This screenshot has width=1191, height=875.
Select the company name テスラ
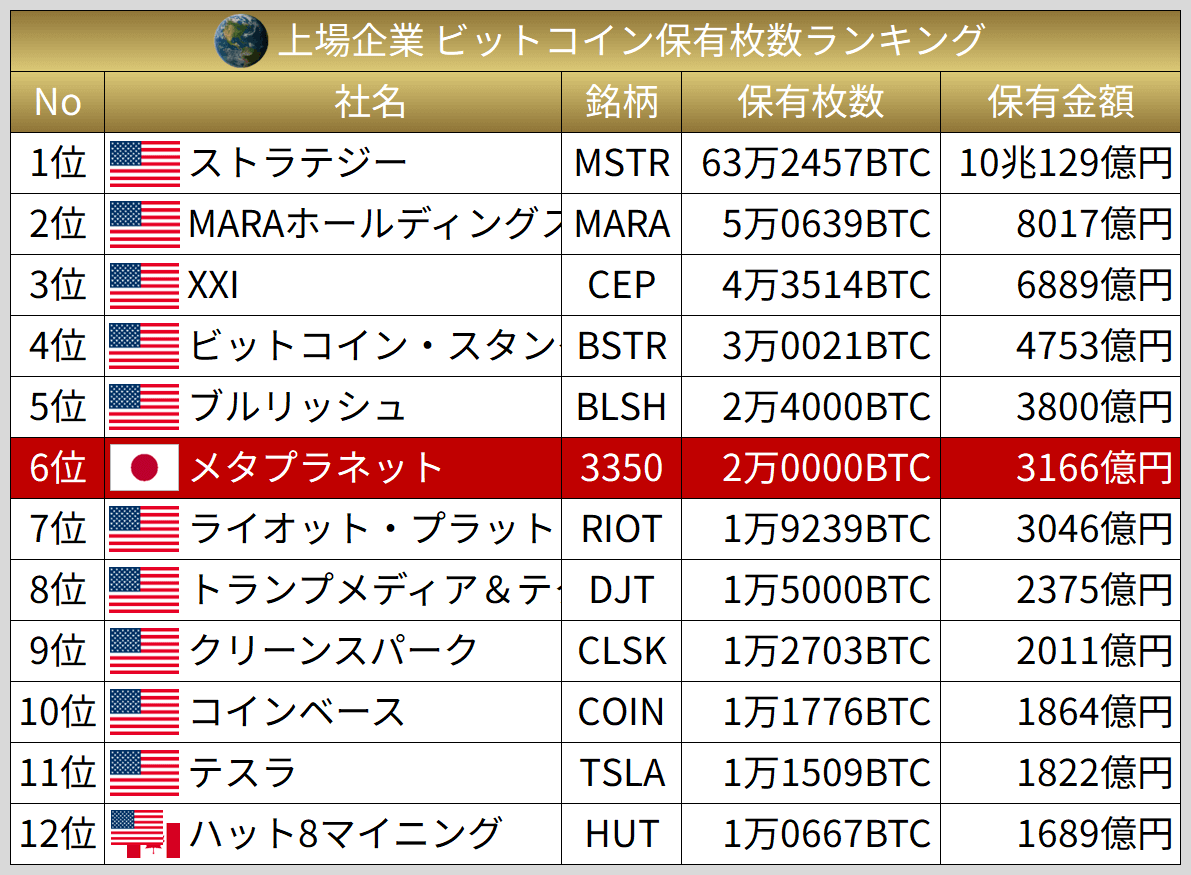[x=242, y=773]
